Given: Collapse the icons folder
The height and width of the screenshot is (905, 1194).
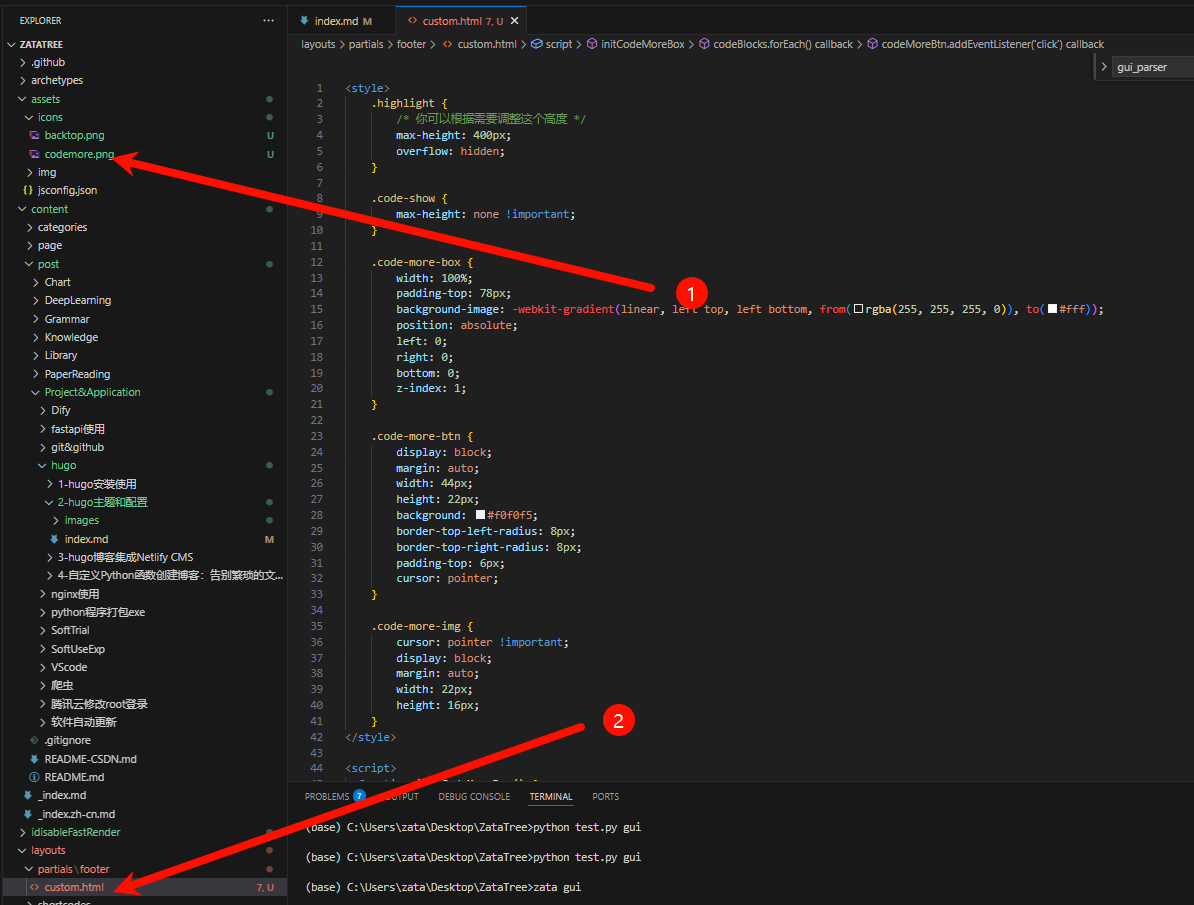Looking at the screenshot, I should 30,117.
